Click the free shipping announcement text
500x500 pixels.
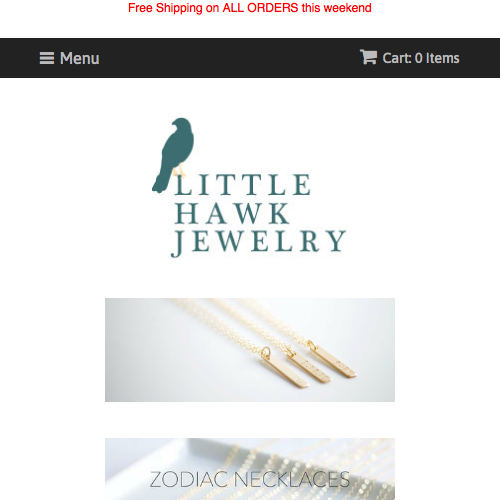point(250,8)
